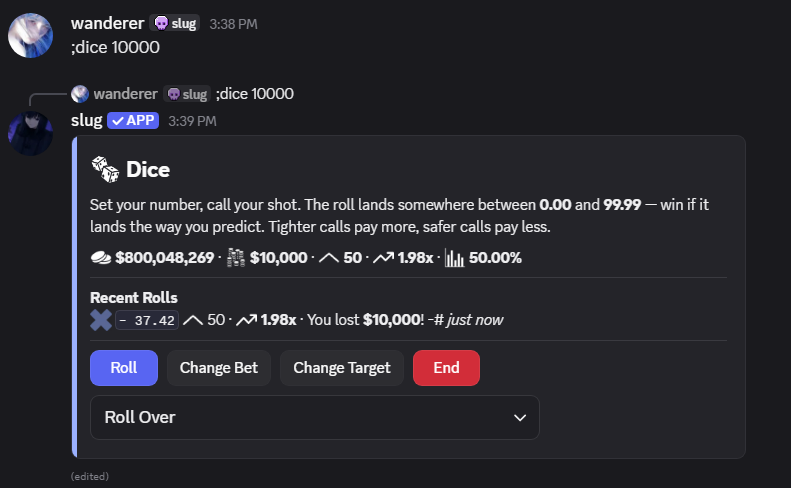Click the Change Target button

(342, 368)
